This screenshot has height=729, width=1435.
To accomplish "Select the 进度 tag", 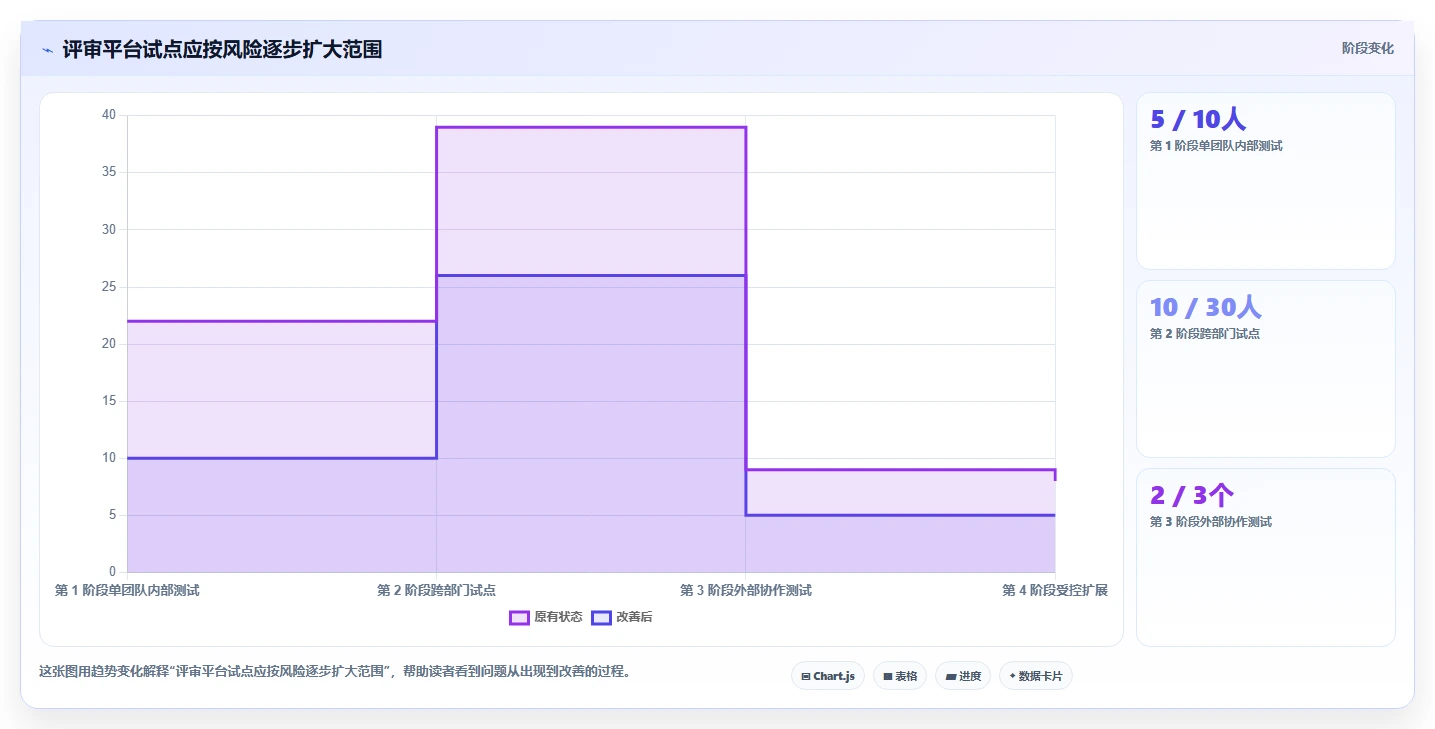I will pyautogui.click(x=963, y=676).
